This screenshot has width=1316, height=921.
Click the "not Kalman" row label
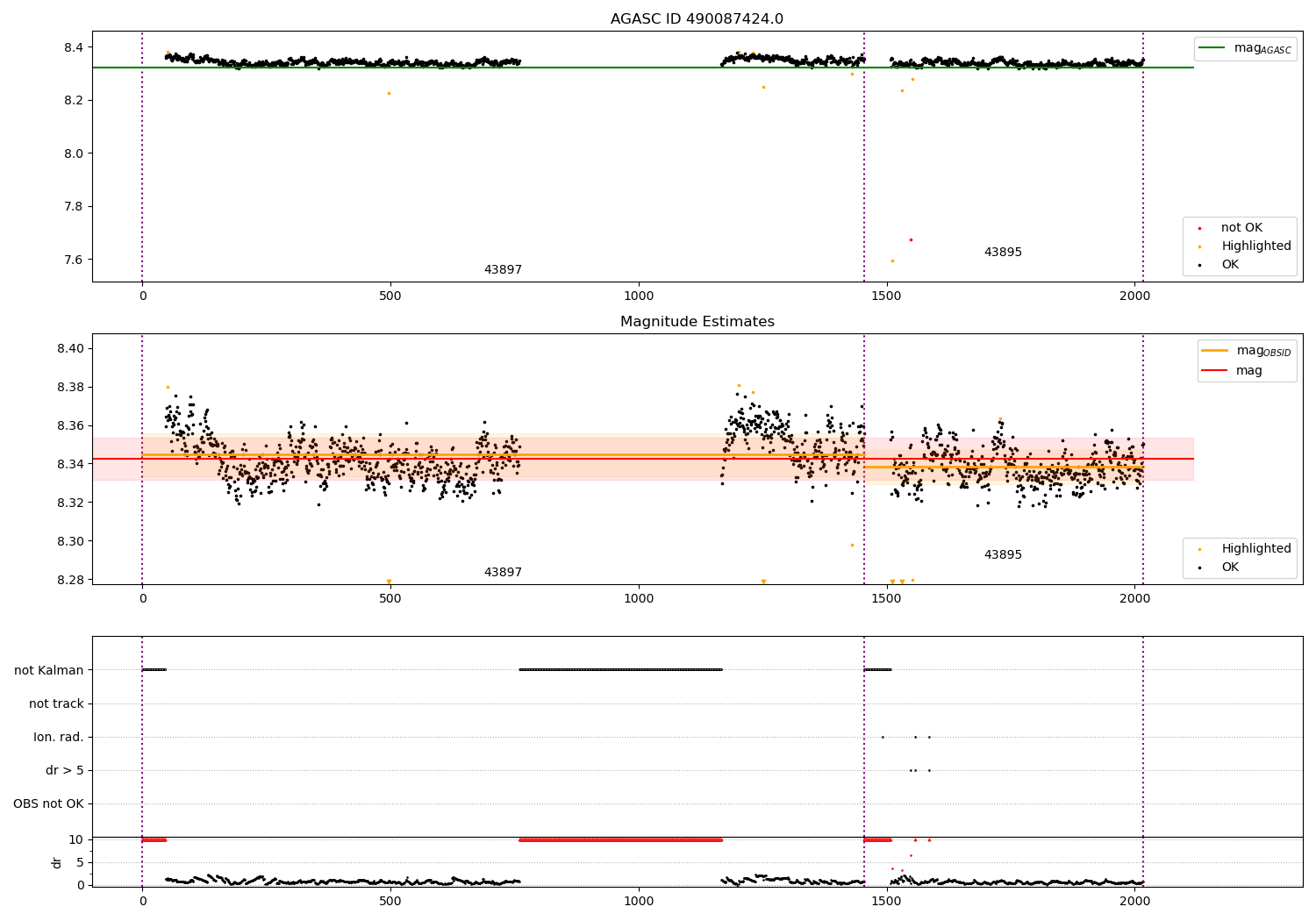(x=49, y=670)
